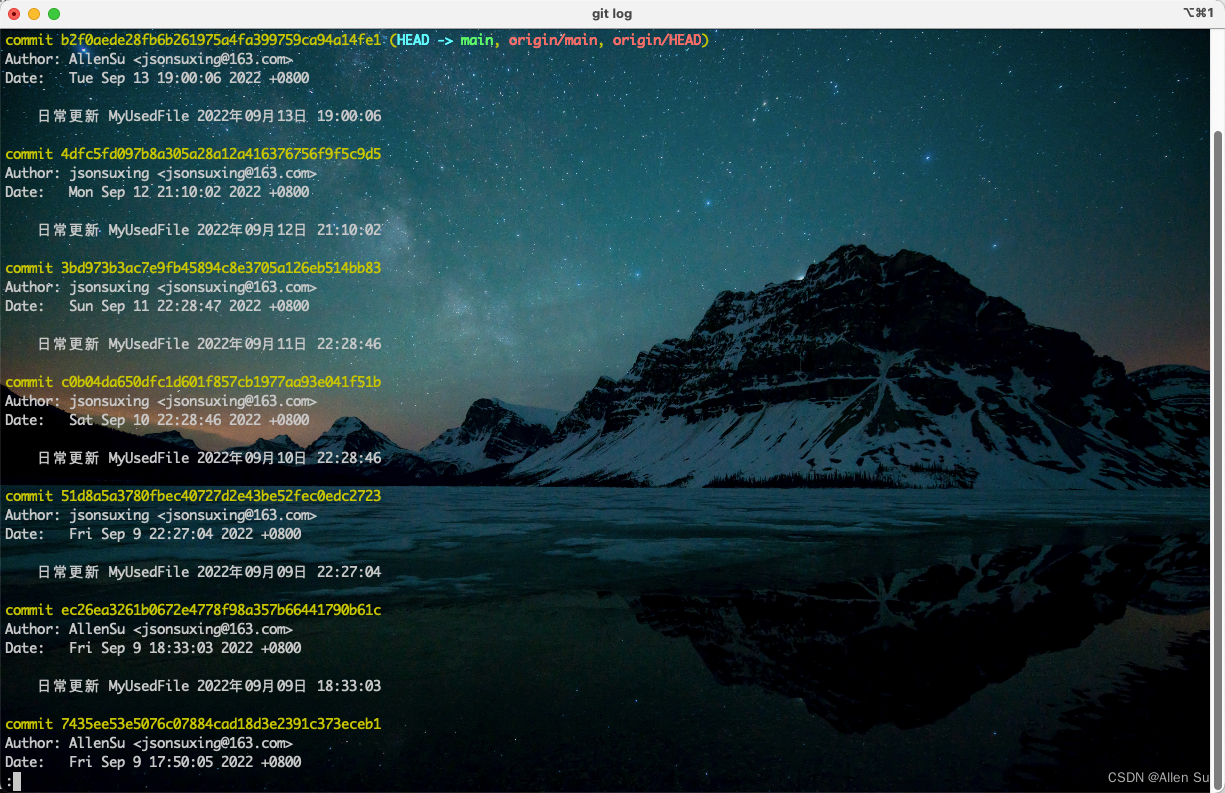Click commit message dated 2022年09月10日 22:28:46

pyautogui.click(x=209, y=458)
